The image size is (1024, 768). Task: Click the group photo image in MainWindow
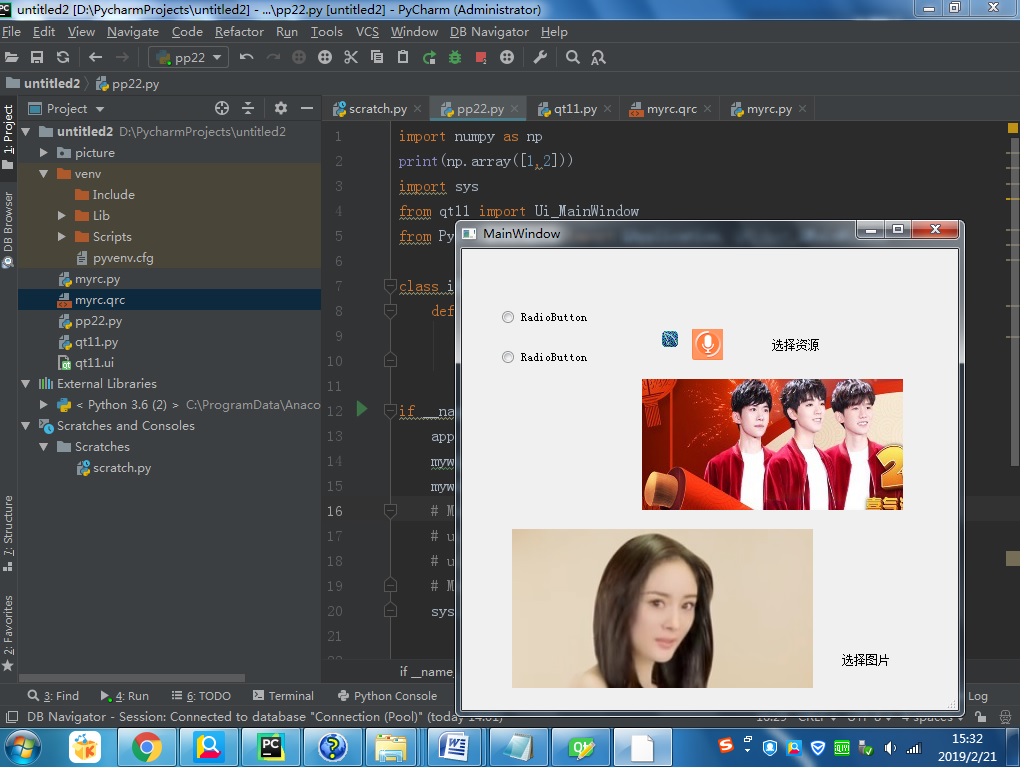pyautogui.click(x=772, y=444)
